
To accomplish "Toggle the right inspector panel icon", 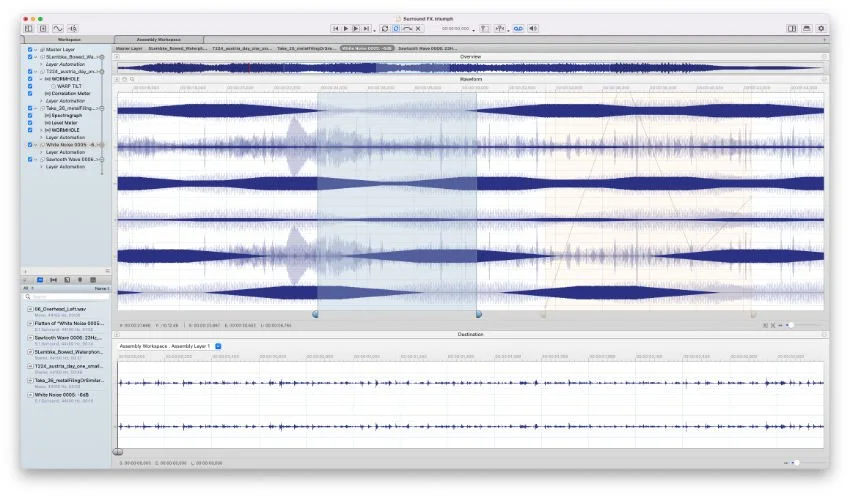I will click(x=792, y=28).
